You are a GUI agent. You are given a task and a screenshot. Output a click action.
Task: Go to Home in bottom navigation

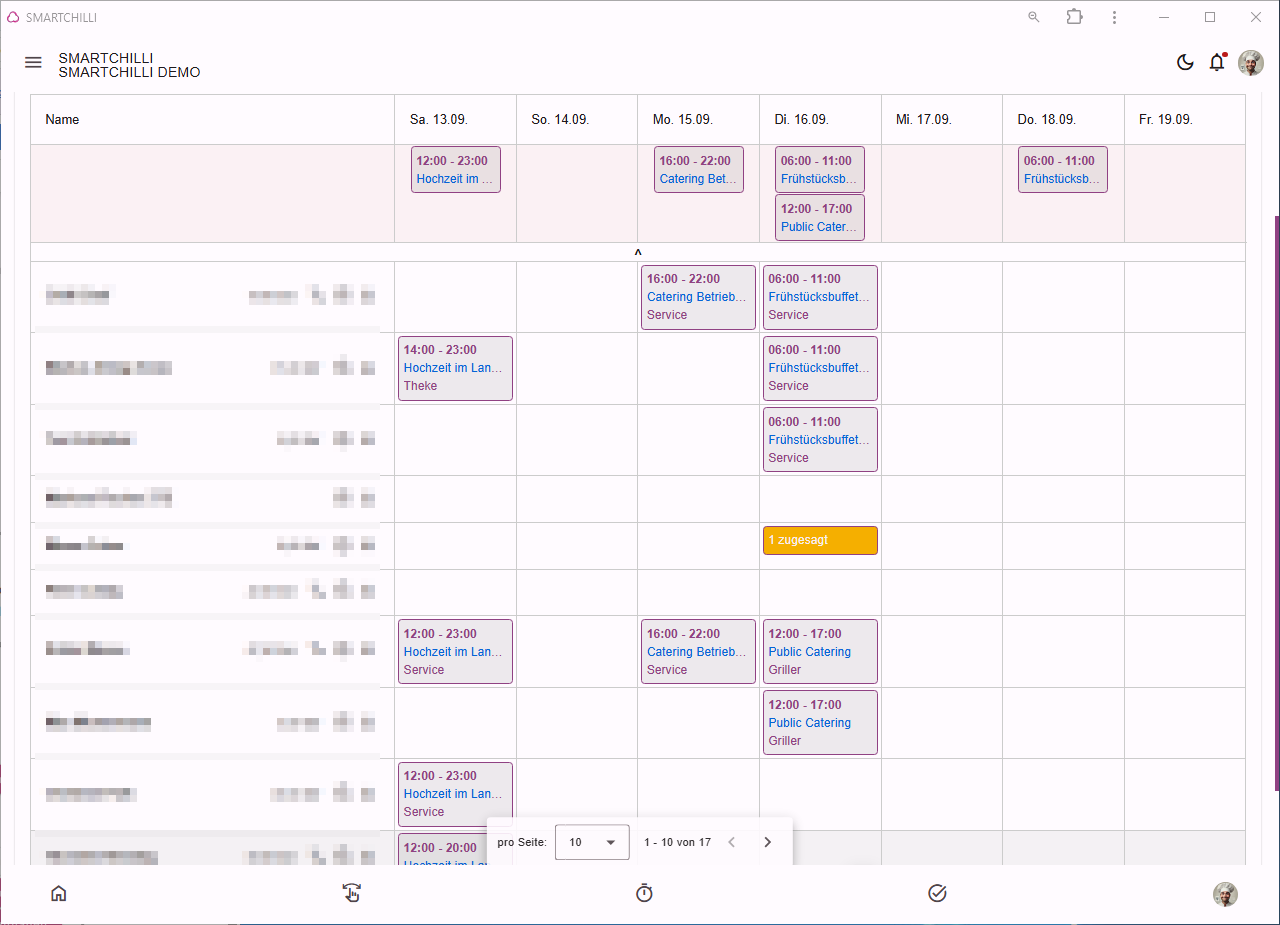click(x=59, y=894)
